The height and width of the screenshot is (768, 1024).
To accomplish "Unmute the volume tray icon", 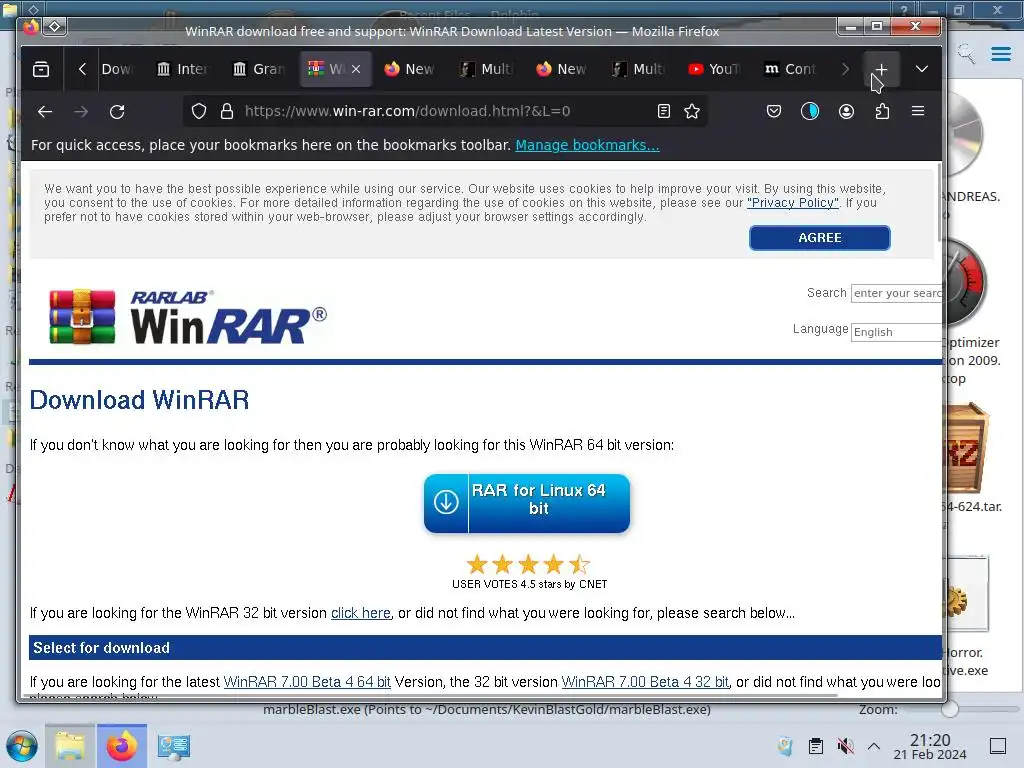I will click(x=845, y=746).
